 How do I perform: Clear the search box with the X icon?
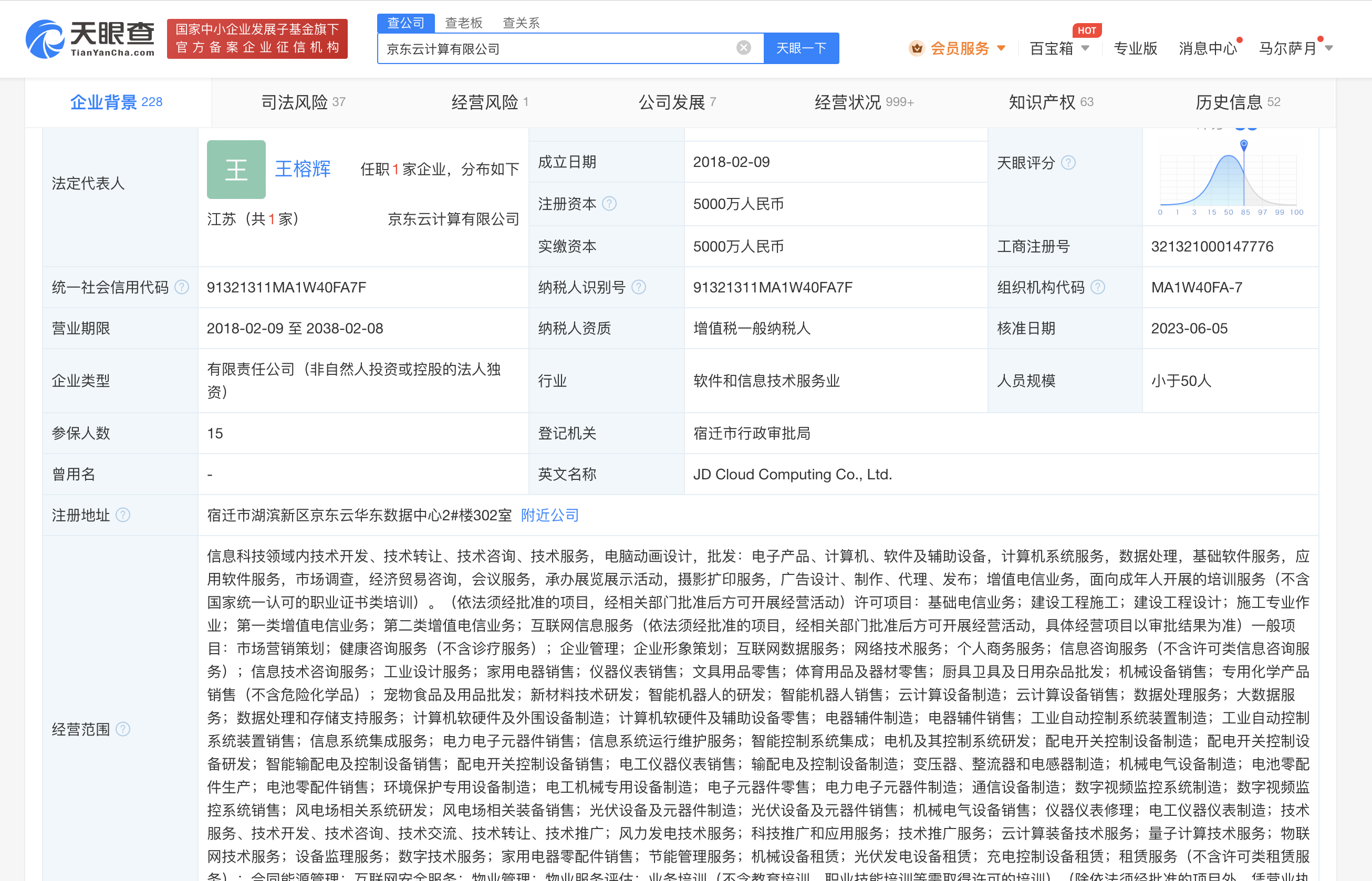pos(743,47)
